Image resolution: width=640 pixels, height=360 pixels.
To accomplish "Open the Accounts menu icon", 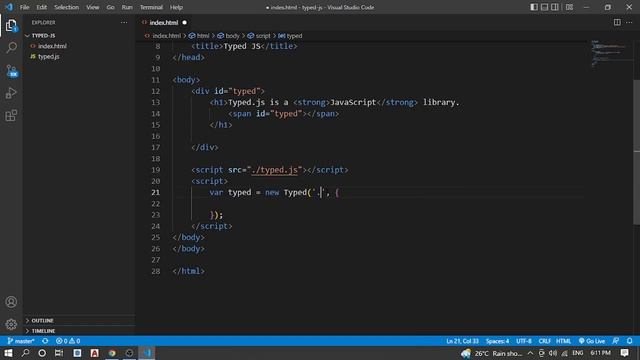I will point(11,302).
